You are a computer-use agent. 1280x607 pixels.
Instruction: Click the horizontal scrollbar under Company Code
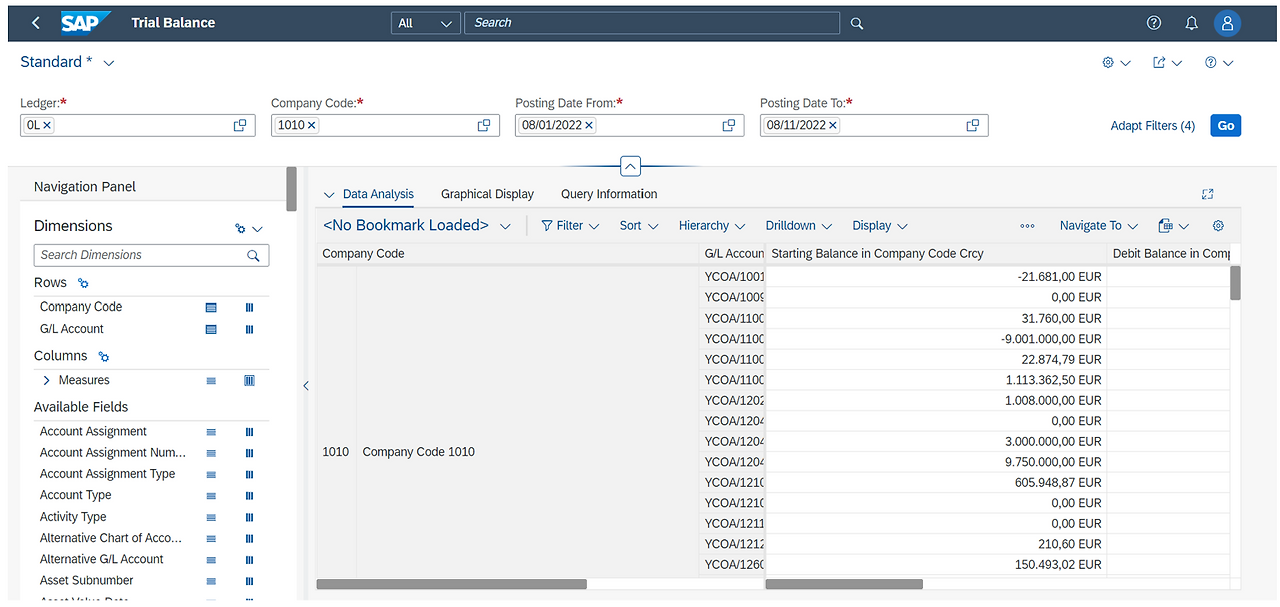[x=451, y=584]
